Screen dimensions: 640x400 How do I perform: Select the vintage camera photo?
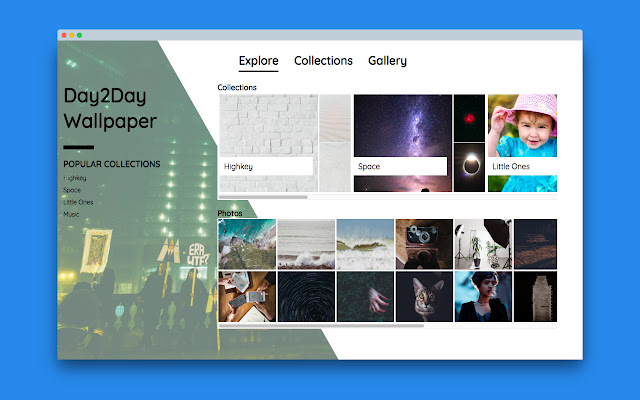[424, 244]
